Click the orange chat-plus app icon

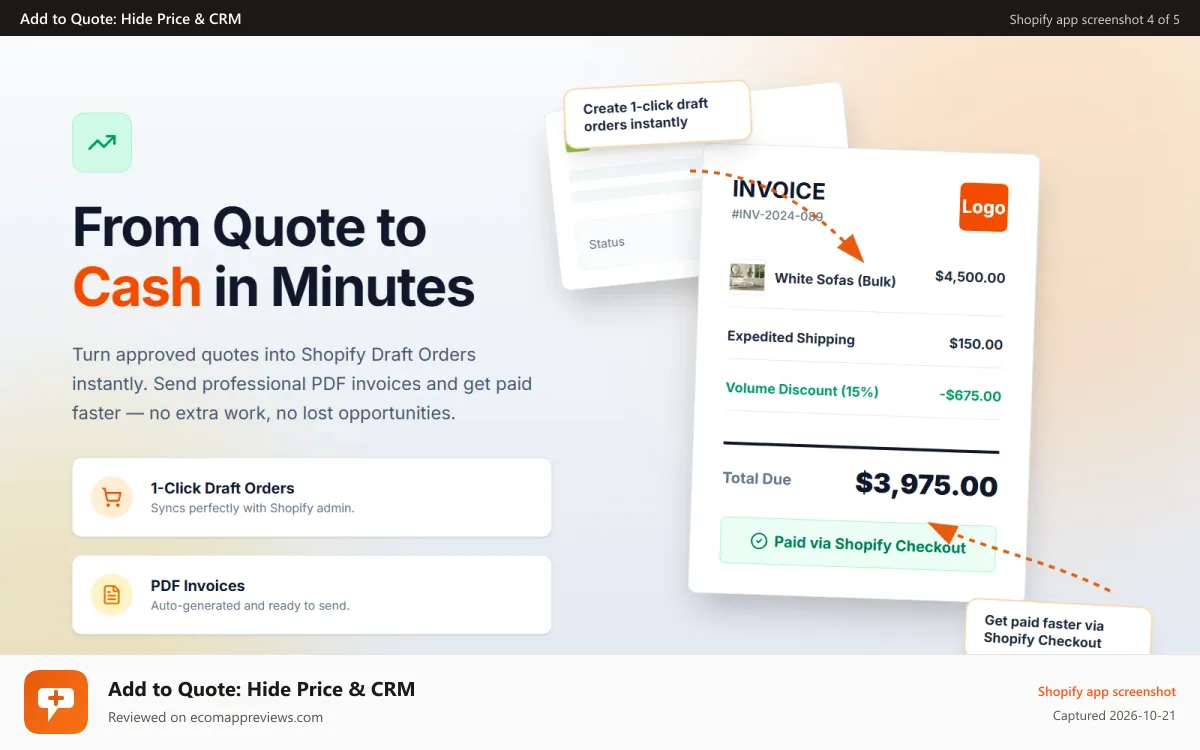56,702
